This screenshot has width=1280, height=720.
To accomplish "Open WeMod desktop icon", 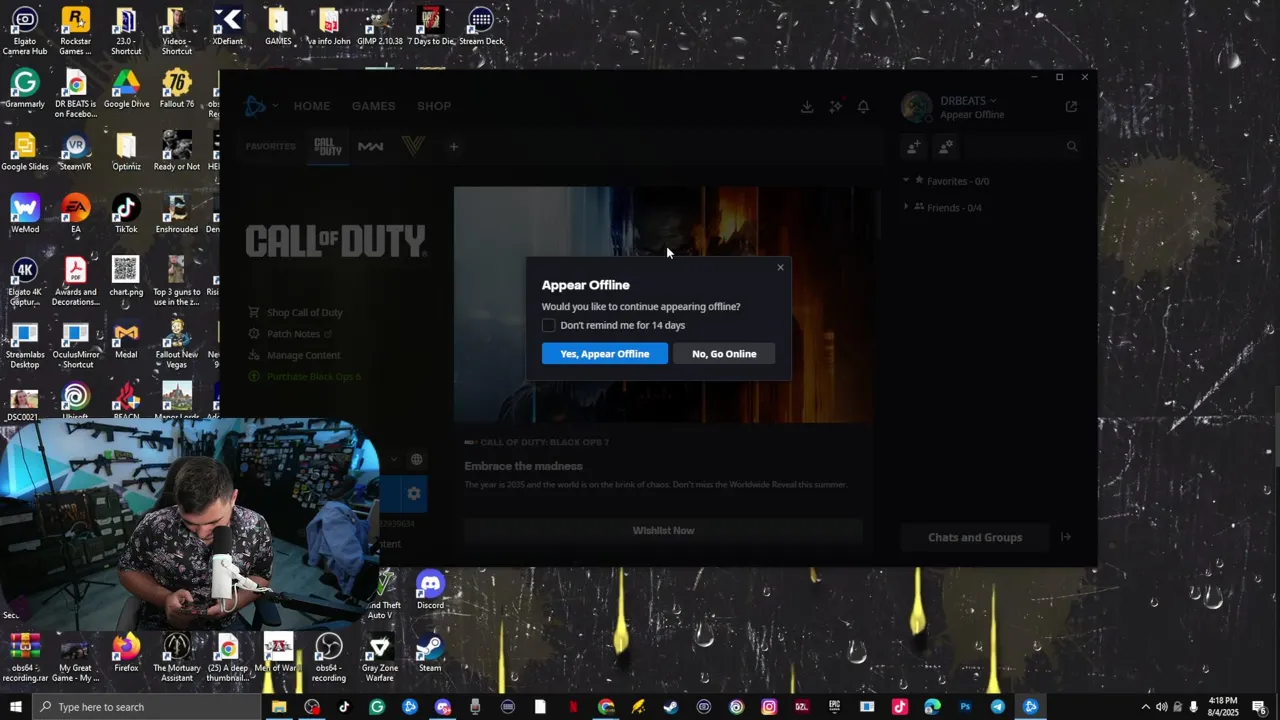I will [25, 214].
